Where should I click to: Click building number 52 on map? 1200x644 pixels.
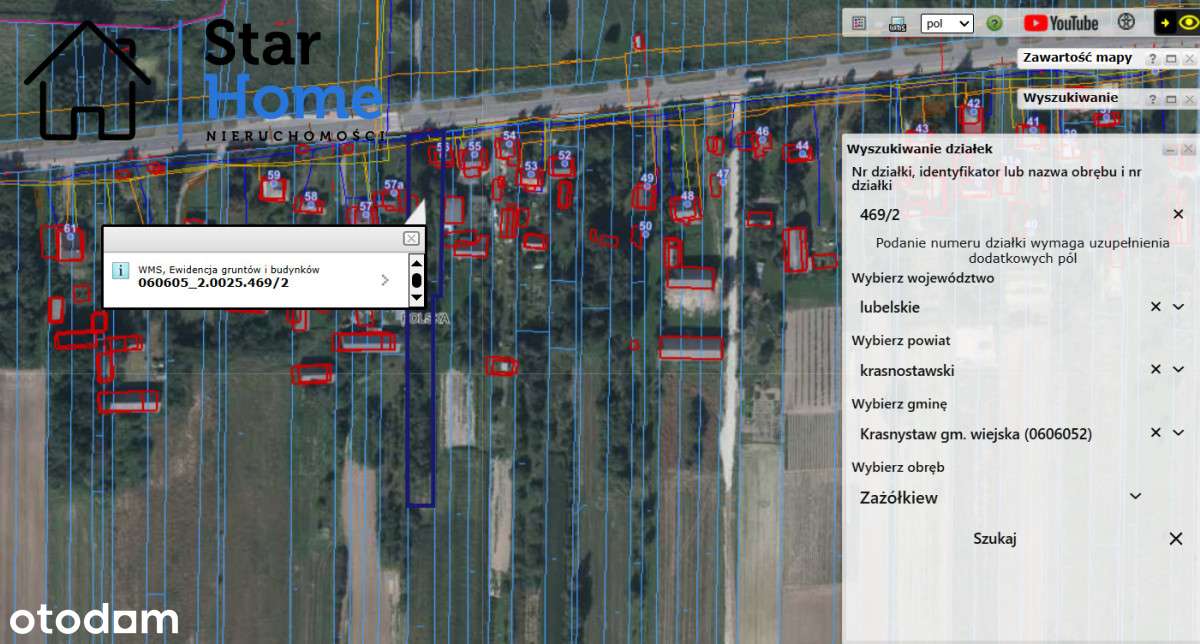tap(565, 155)
